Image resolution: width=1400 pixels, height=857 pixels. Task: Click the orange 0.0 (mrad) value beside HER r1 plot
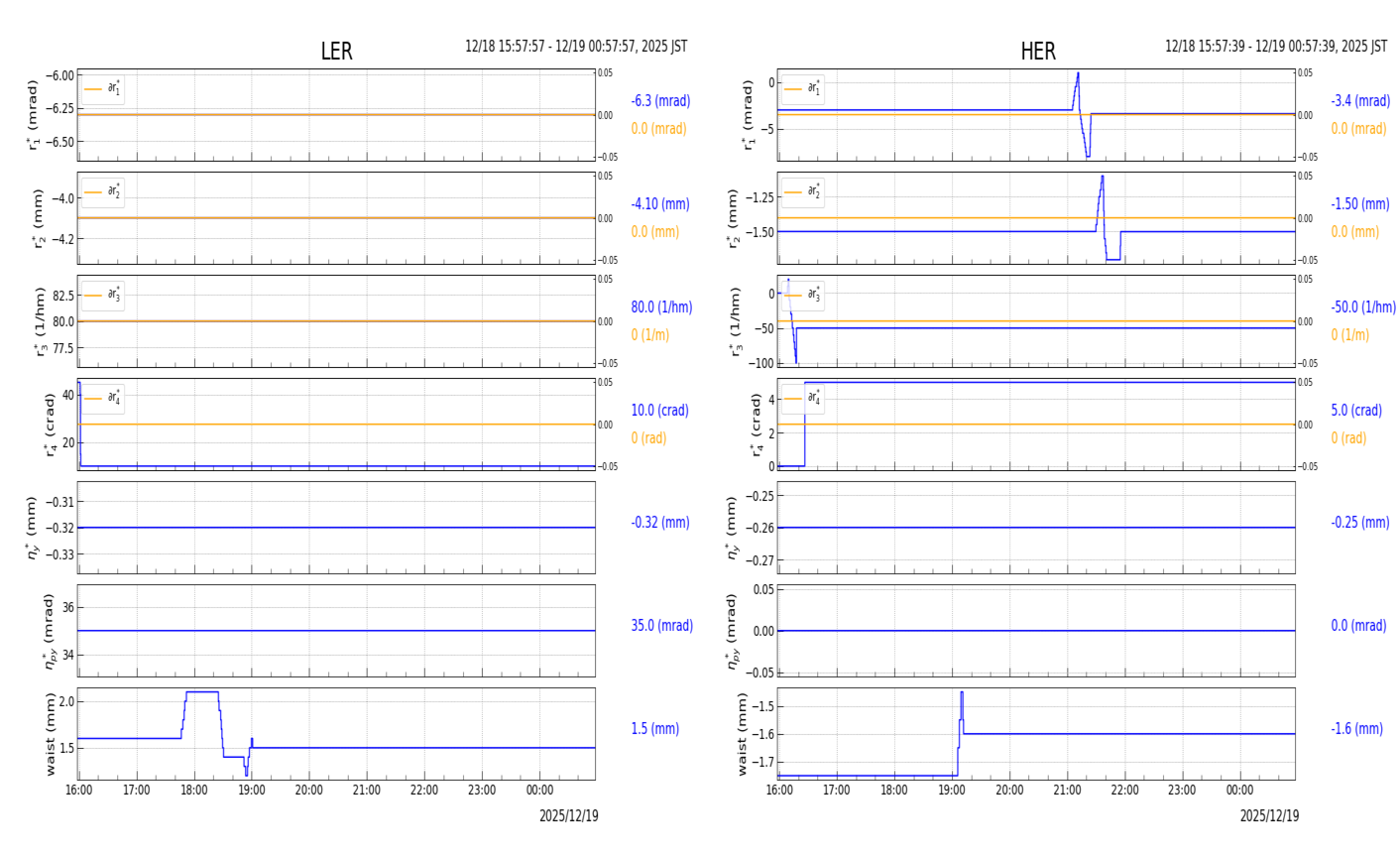1358,129
